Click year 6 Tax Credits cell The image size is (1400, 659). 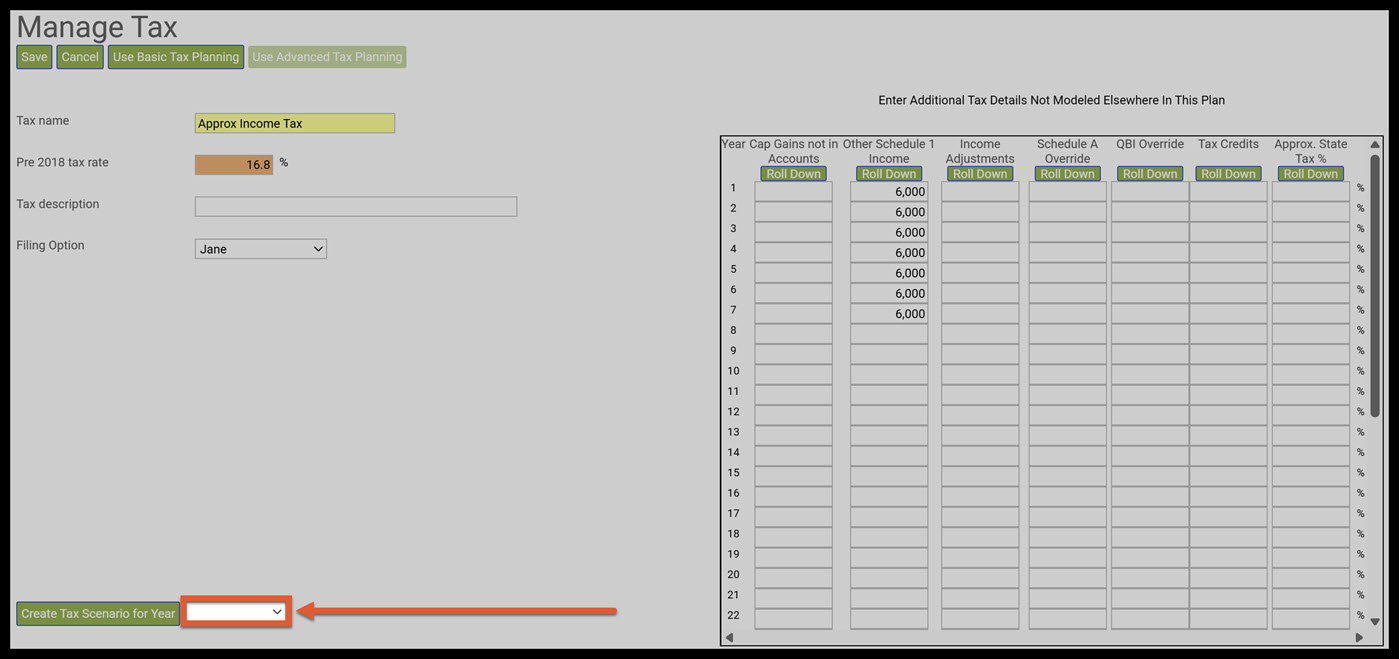coord(1228,293)
